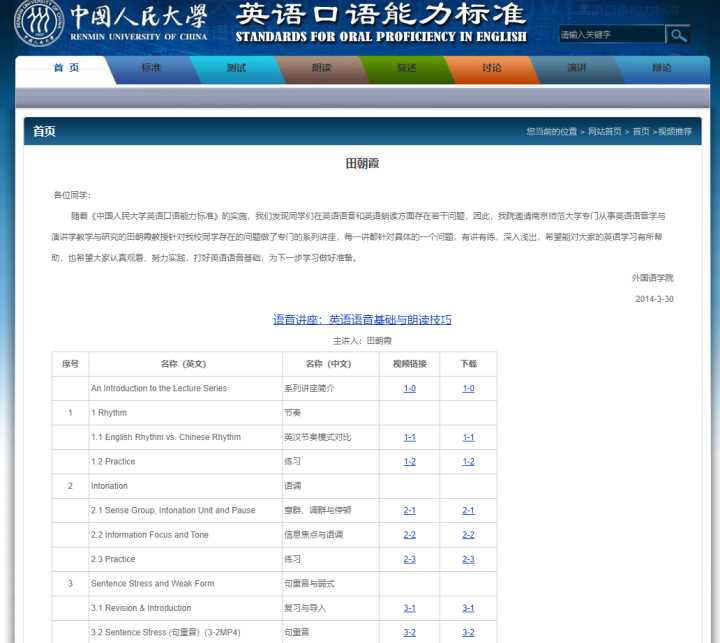Open the green 复述 tab
The width and height of the screenshot is (720, 643).
pos(406,68)
